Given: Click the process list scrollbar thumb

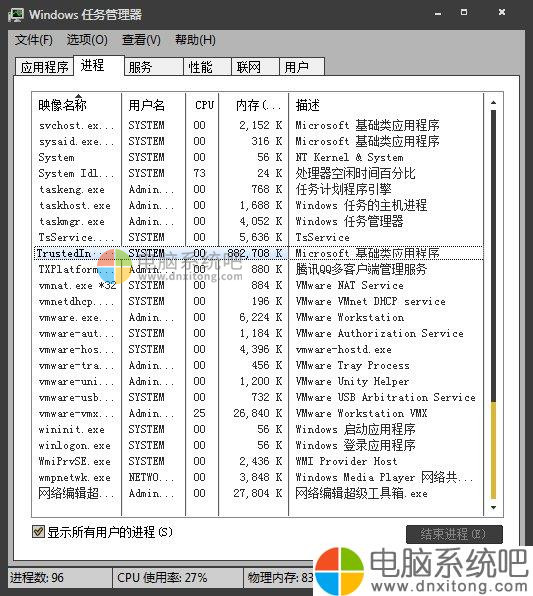Looking at the screenshot, I should [x=493, y=450].
